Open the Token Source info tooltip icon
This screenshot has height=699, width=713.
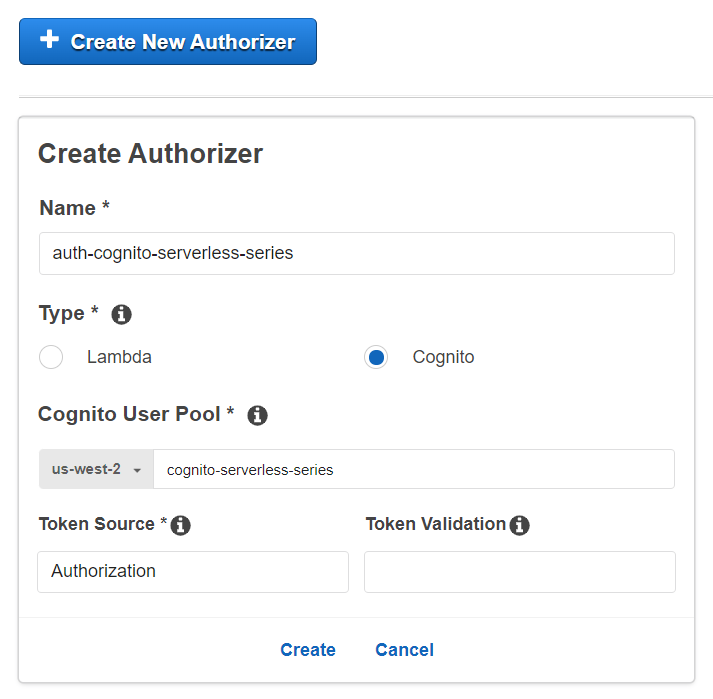(x=181, y=525)
